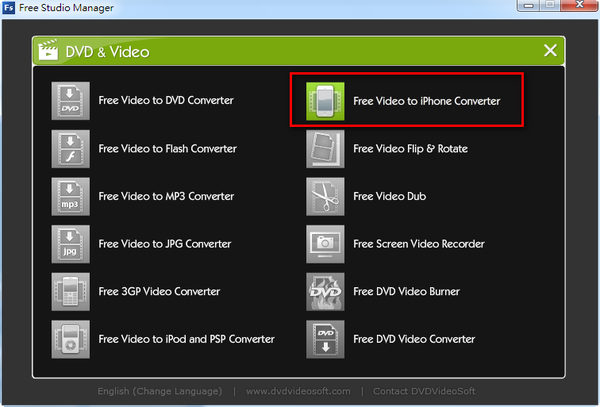Viewport: 600px width, 407px height.
Task: Visit the www.dvdvideosoft.com link
Action: click(298, 391)
